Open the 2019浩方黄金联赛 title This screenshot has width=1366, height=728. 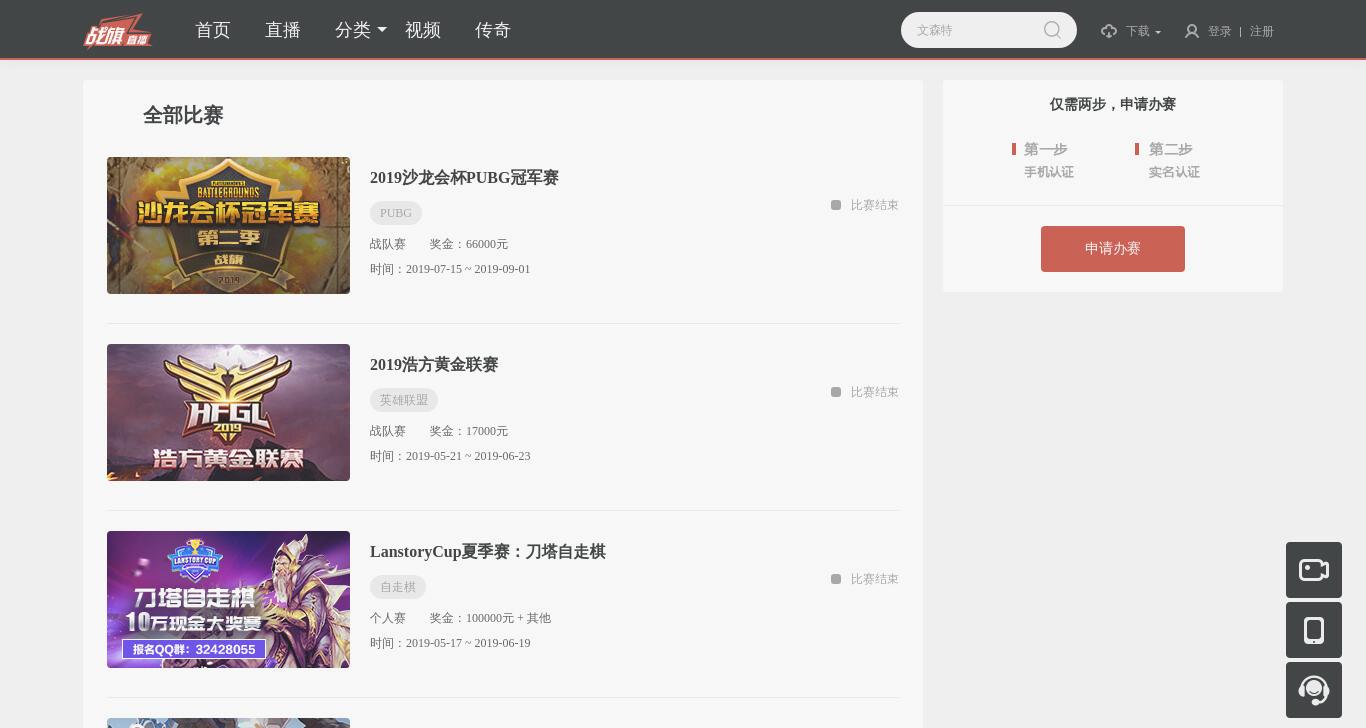(x=434, y=365)
